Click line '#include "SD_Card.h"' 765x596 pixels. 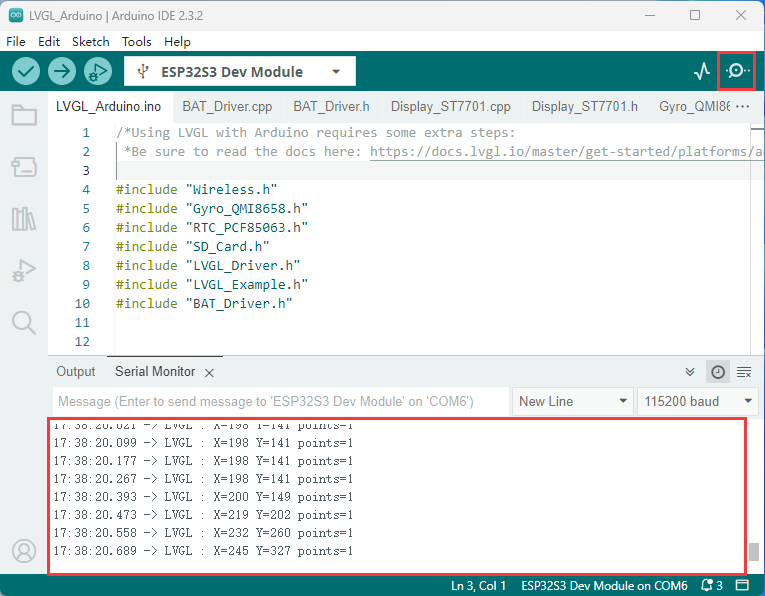pos(193,247)
